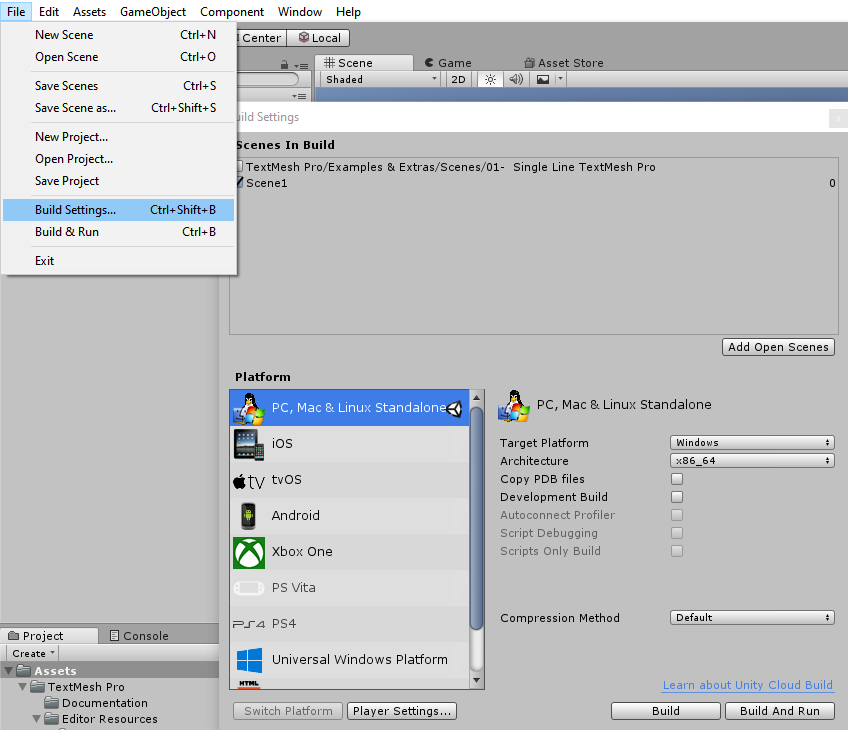Open the Edit menu
This screenshot has height=730, width=848.
tap(49, 11)
